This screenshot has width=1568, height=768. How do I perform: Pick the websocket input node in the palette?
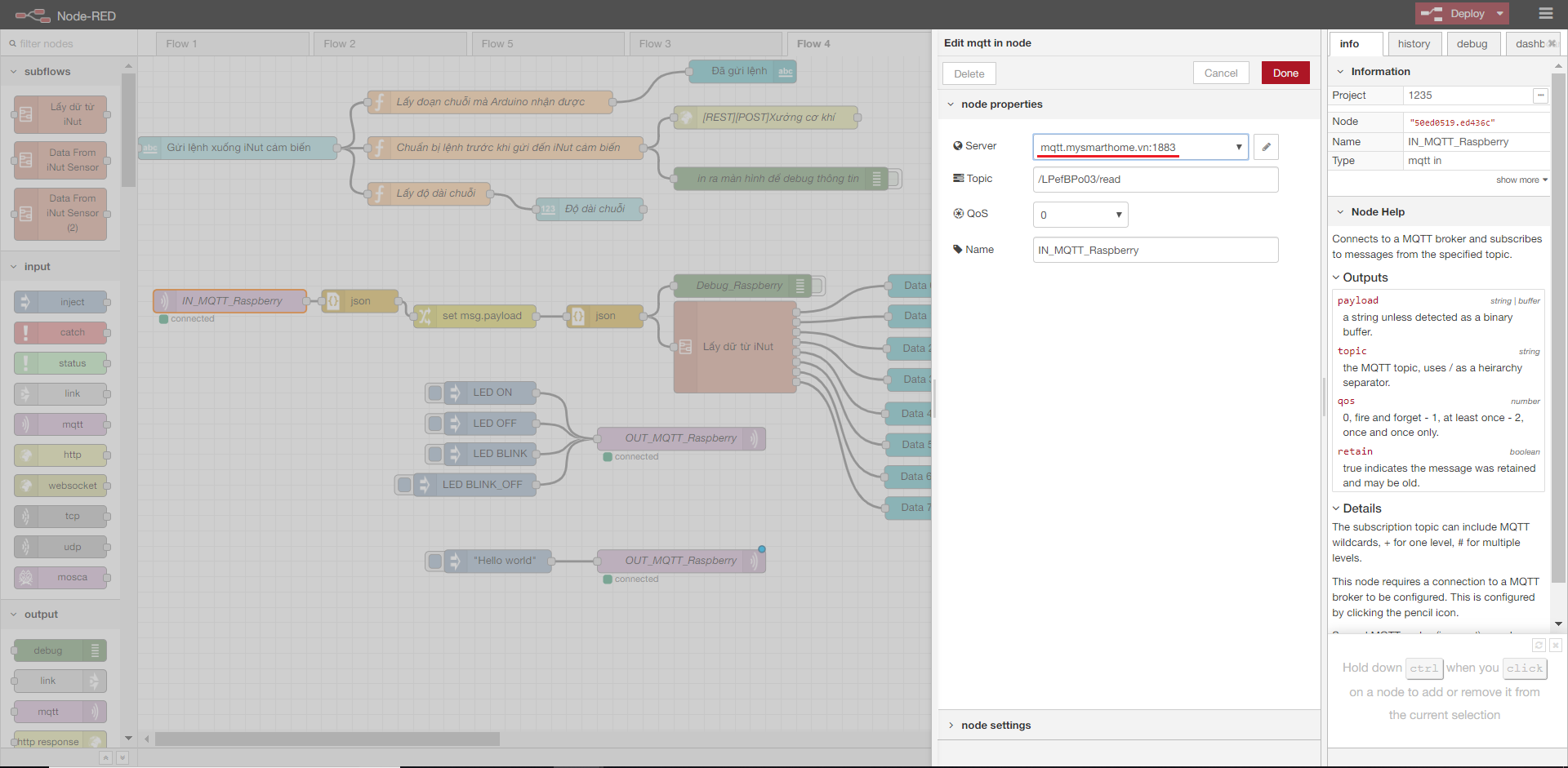pyautogui.click(x=61, y=486)
